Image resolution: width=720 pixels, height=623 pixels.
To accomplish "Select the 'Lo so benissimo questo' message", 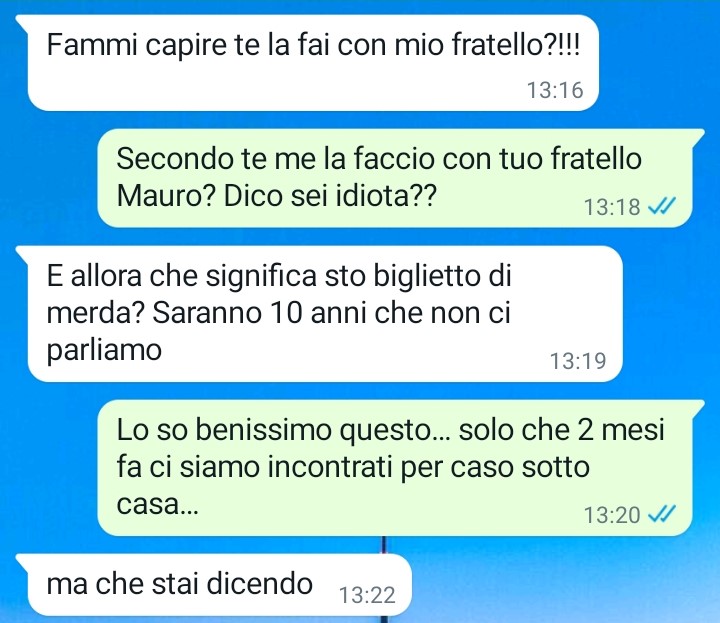I will pyautogui.click(x=395, y=468).
